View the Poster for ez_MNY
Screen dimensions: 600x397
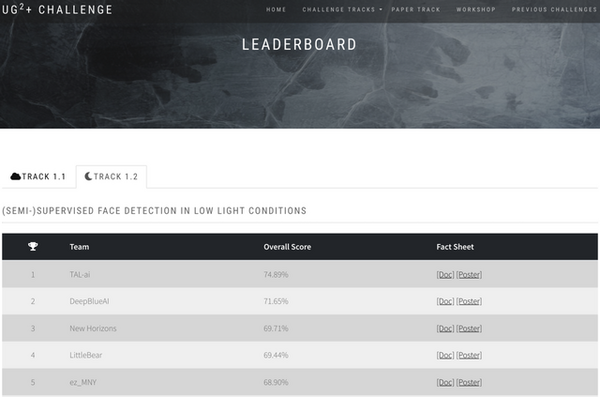[x=469, y=382]
